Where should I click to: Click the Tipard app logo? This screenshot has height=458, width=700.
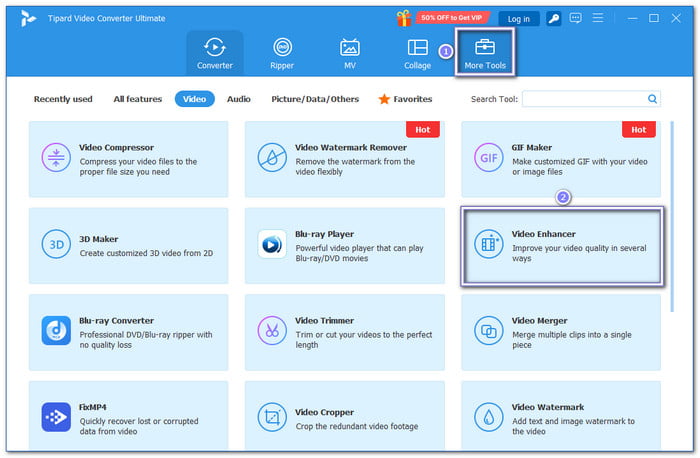click(x=28, y=18)
